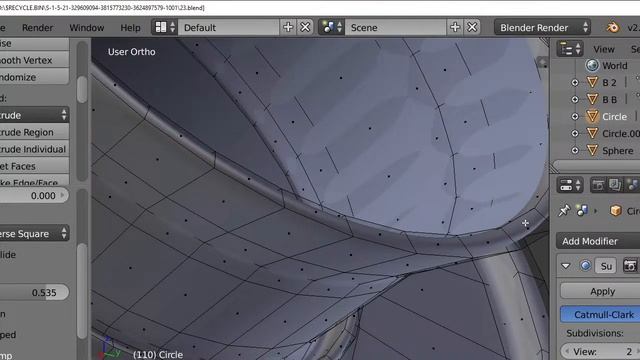Delete the Default screen layout
Viewport: 640px width, 360px height.
click(305, 27)
